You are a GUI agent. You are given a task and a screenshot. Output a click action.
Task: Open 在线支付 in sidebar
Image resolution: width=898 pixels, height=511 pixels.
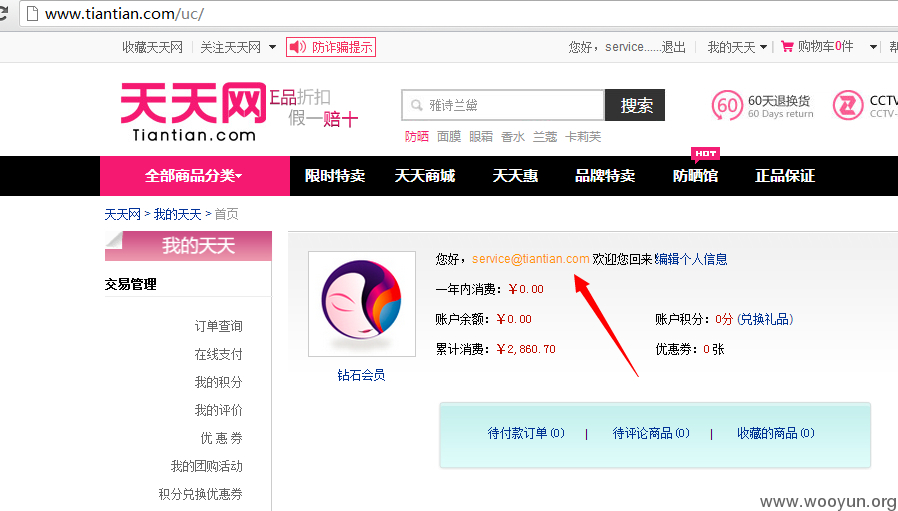pos(219,354)
